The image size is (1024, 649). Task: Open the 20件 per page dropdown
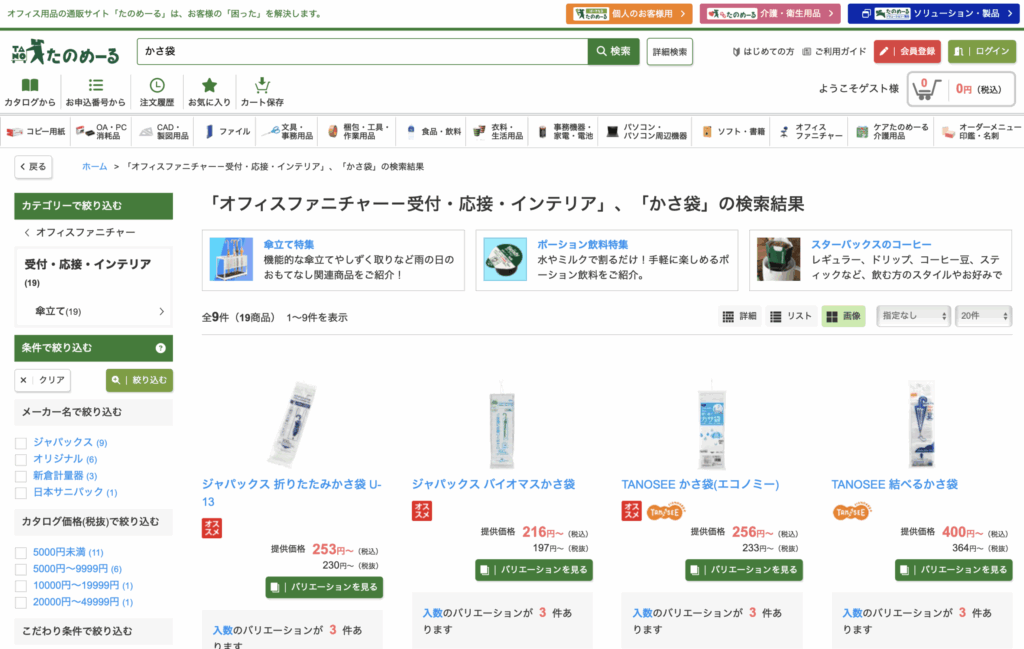(x=983, y=316)
